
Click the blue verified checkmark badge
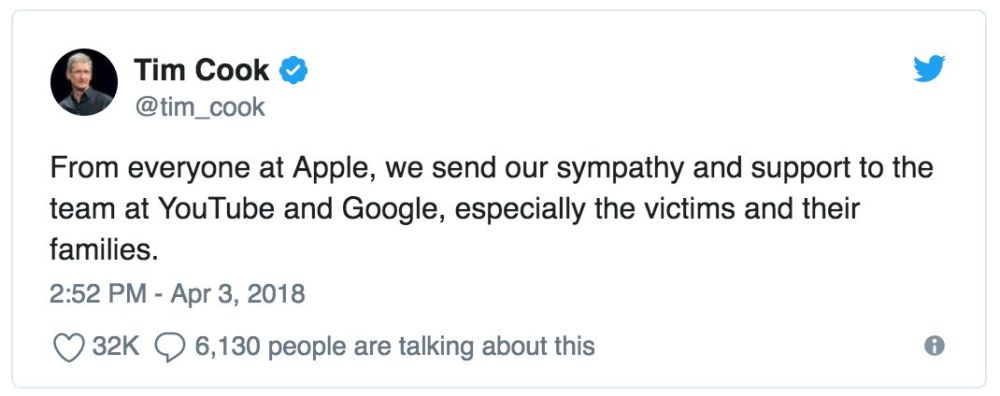(x=294, y=70)
